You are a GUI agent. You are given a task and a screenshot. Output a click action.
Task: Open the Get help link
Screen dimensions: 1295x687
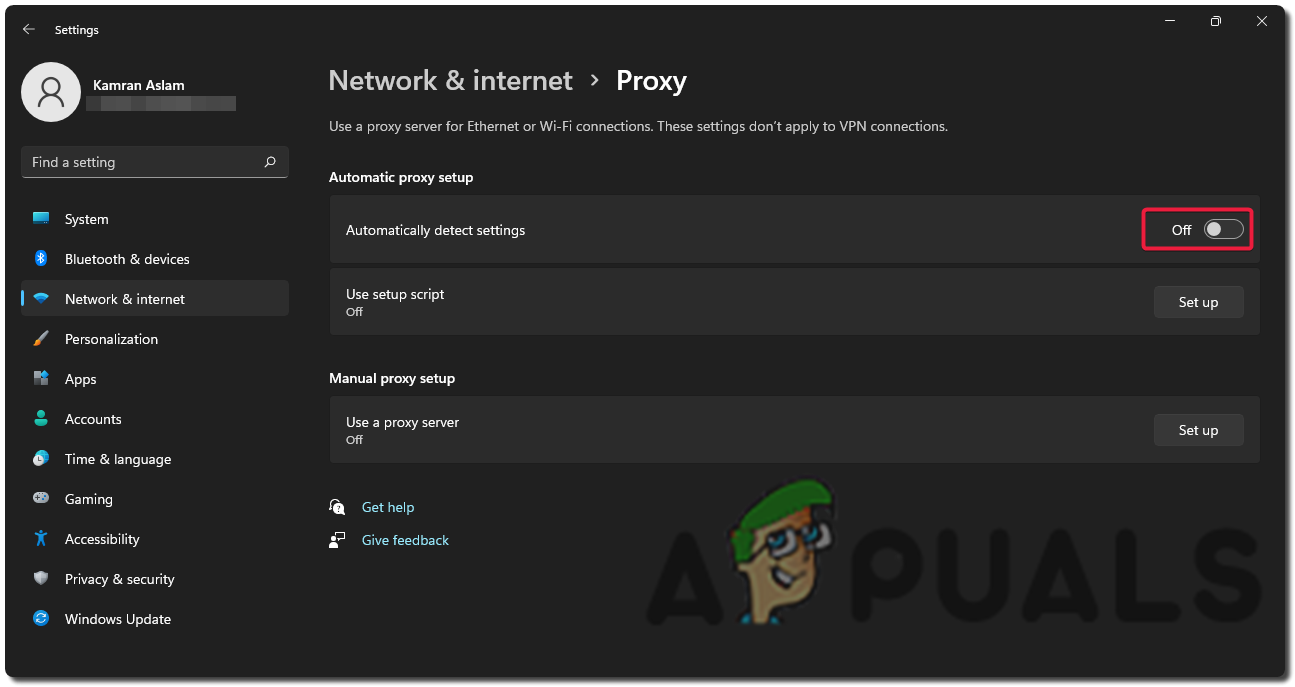[388, 507]
